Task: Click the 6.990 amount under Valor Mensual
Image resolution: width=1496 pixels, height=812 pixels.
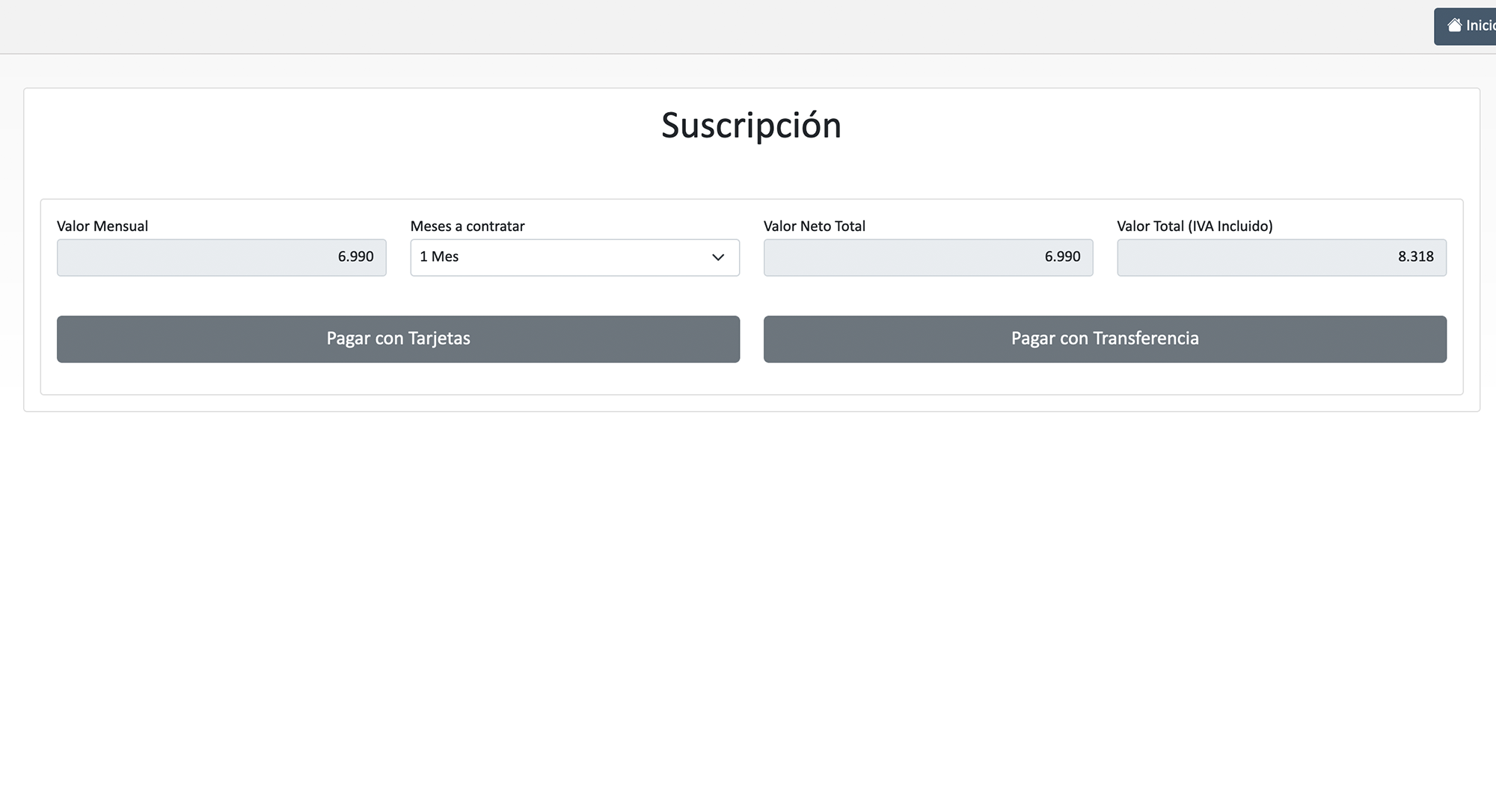Action: 355,256
